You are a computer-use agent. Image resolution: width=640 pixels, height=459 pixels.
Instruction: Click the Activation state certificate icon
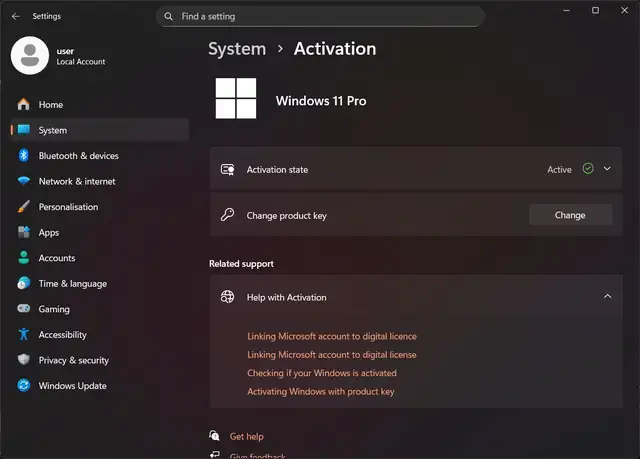pos(227,169)
